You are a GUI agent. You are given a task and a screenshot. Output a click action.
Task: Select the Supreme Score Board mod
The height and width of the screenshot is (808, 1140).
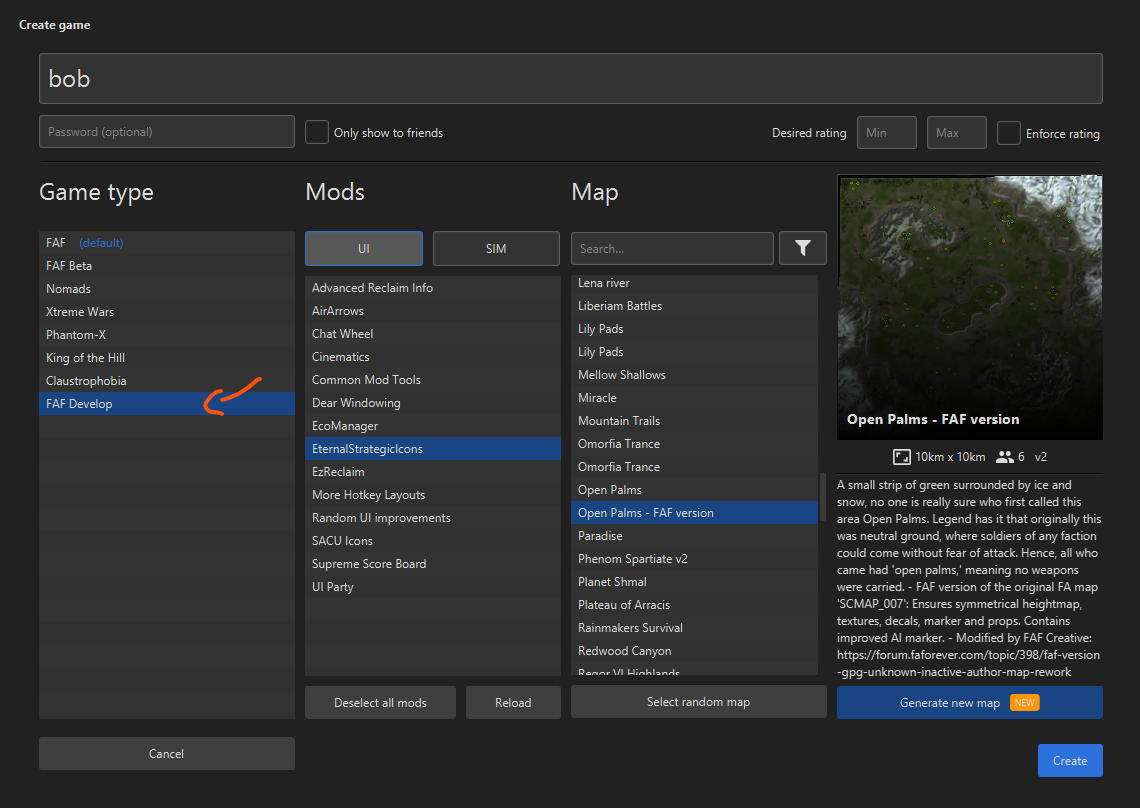pyautogui.click(x=433, y=564)
